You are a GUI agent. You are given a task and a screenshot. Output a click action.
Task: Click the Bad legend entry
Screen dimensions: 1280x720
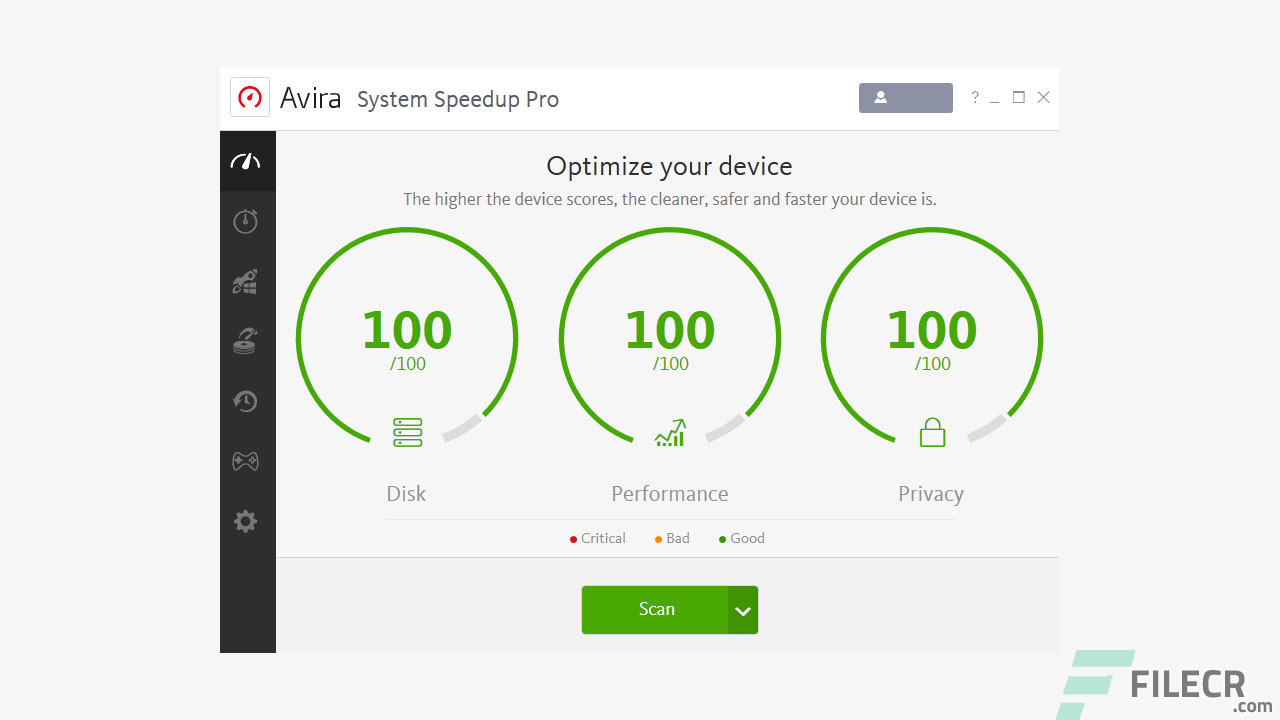[x=672, y=538]
